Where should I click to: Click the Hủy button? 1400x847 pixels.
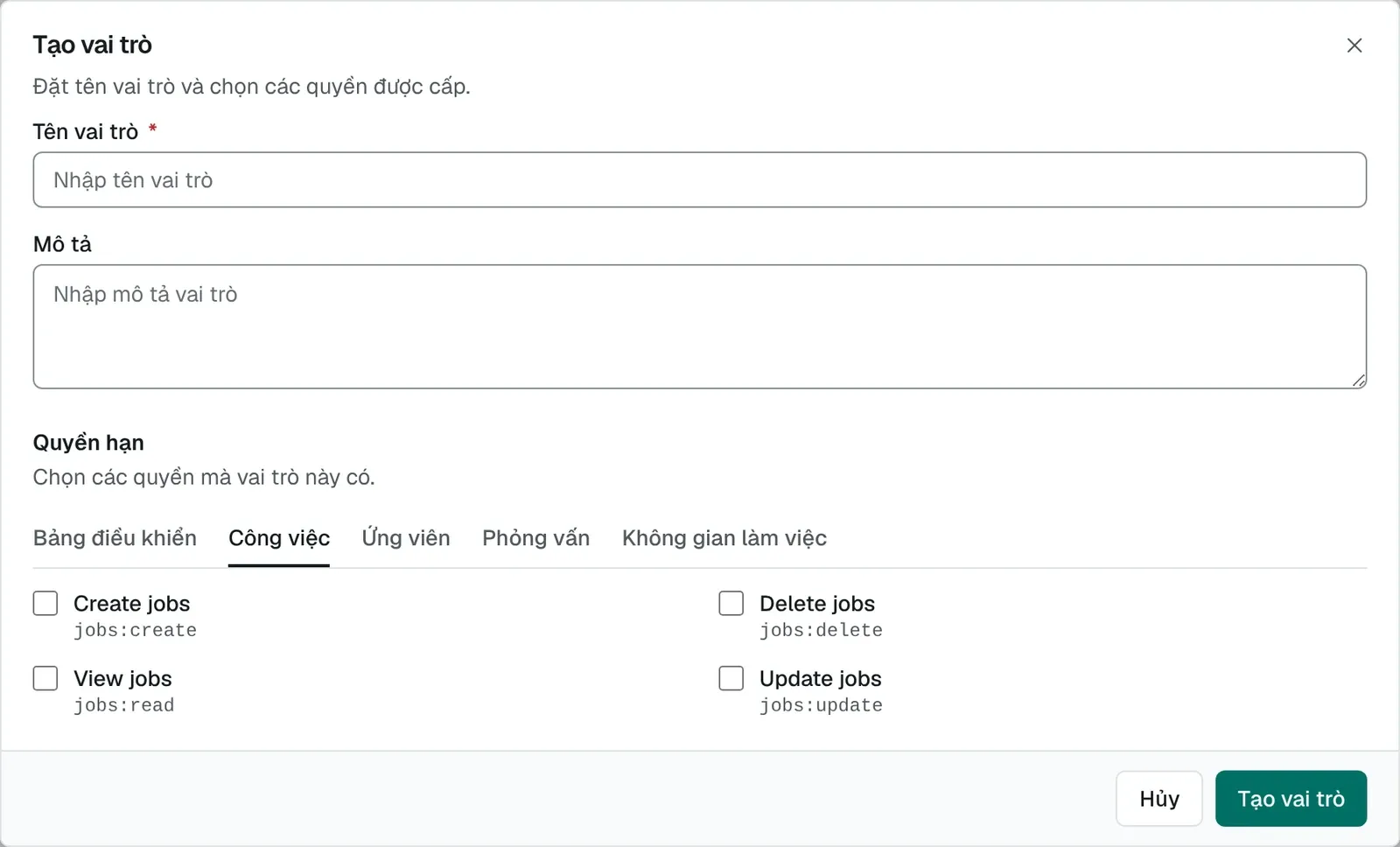click(x=1159, y=799)
